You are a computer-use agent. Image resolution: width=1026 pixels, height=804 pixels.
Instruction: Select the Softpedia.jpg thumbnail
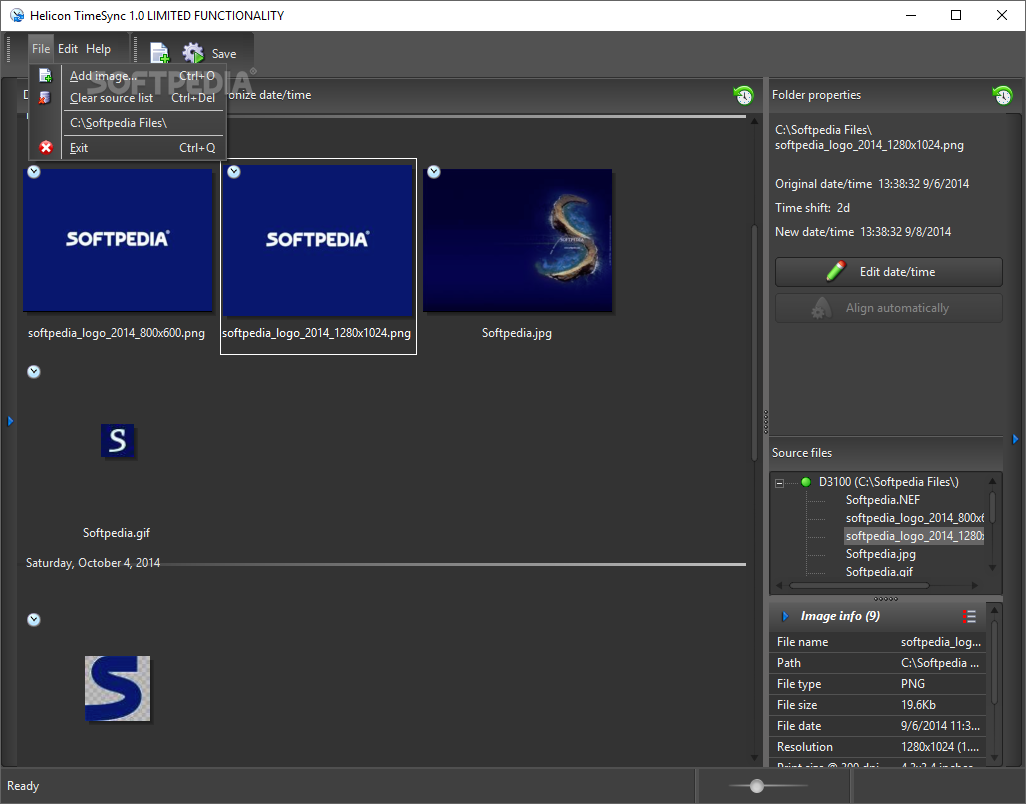coord(518,240)
